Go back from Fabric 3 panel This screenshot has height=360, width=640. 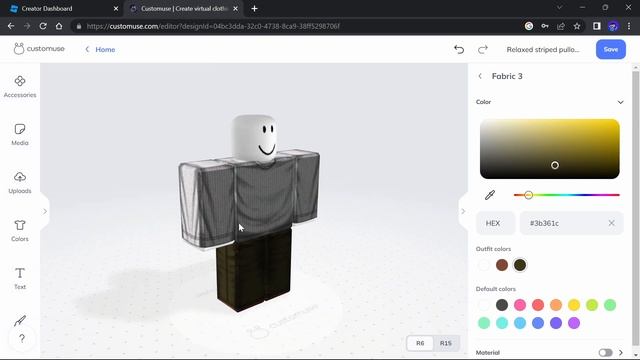tap(480, 76)
